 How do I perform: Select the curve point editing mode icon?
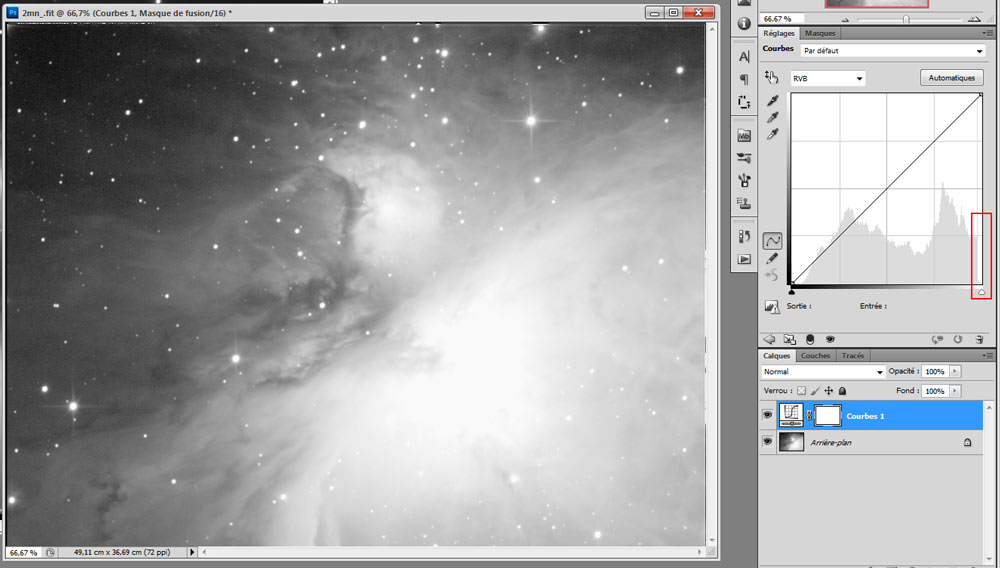772,241
